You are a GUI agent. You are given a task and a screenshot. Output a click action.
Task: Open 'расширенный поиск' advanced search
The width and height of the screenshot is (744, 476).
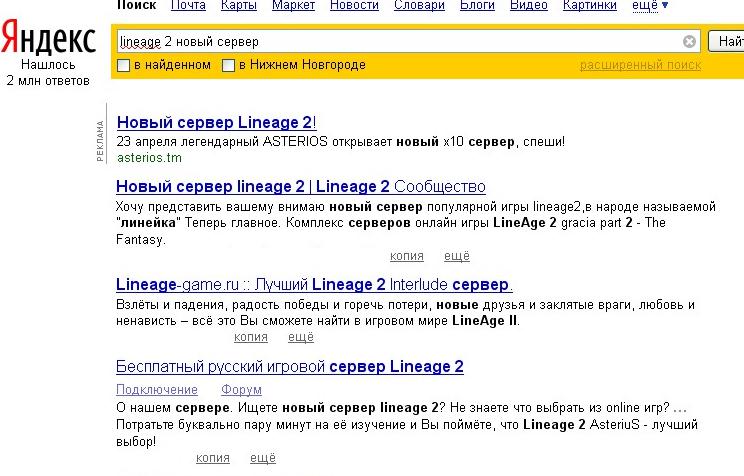640,65
